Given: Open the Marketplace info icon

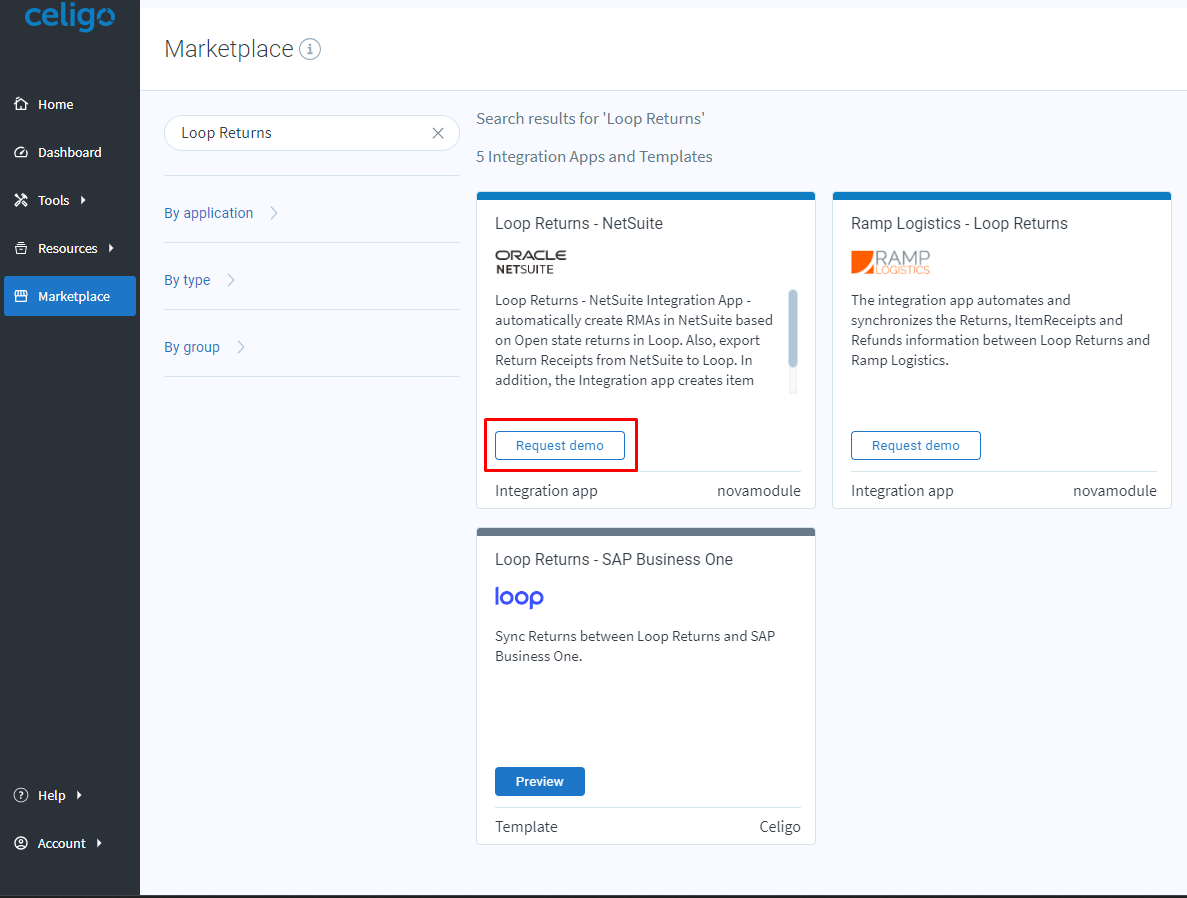Looking at the screenshot, I should (310, 49).
